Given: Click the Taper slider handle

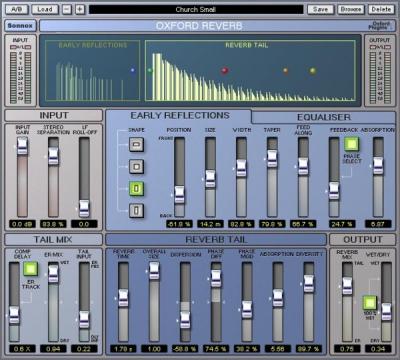Looking at the screenshot, I should click(x=272, y=159).
